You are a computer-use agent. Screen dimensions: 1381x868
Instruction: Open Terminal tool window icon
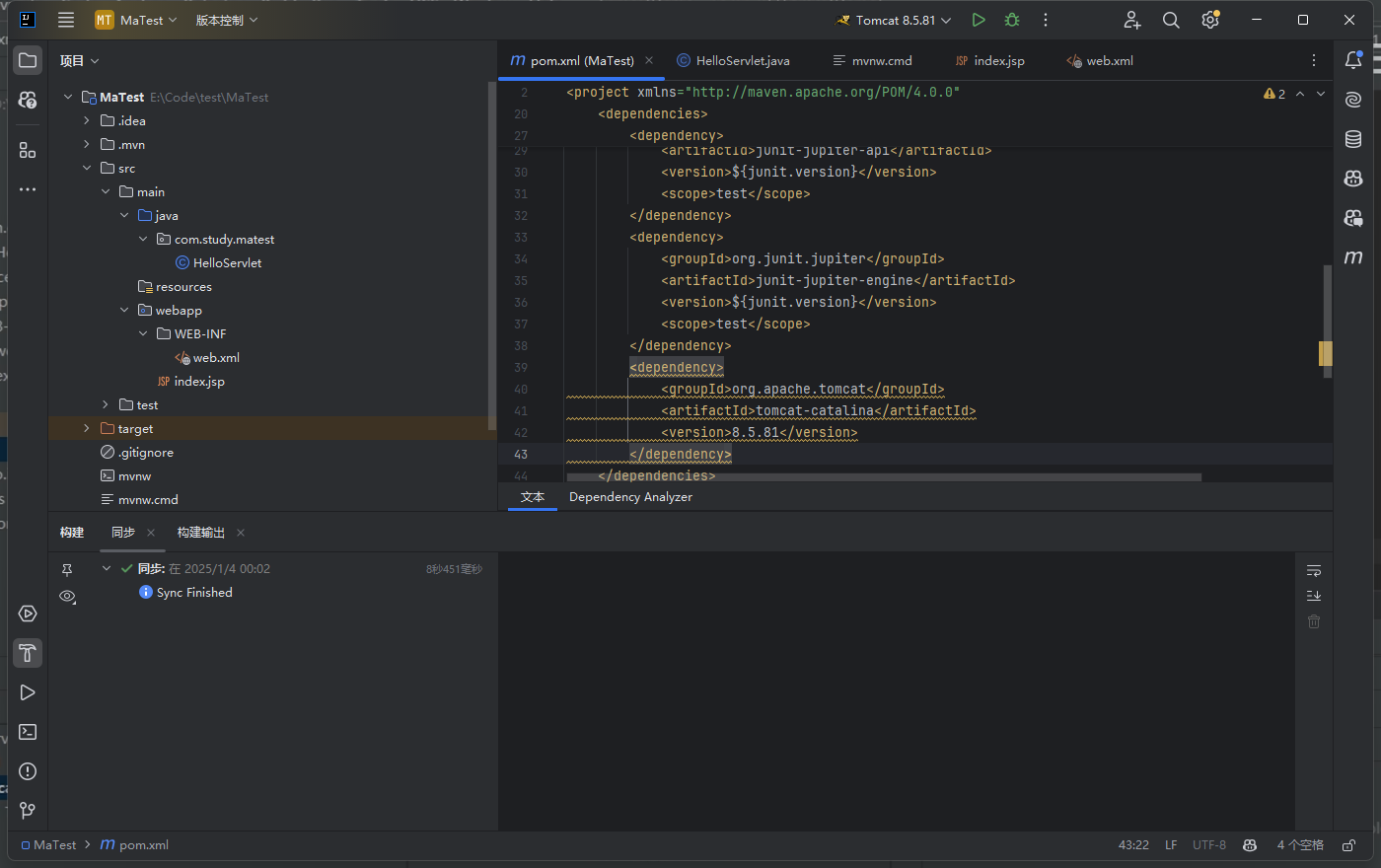28,732
